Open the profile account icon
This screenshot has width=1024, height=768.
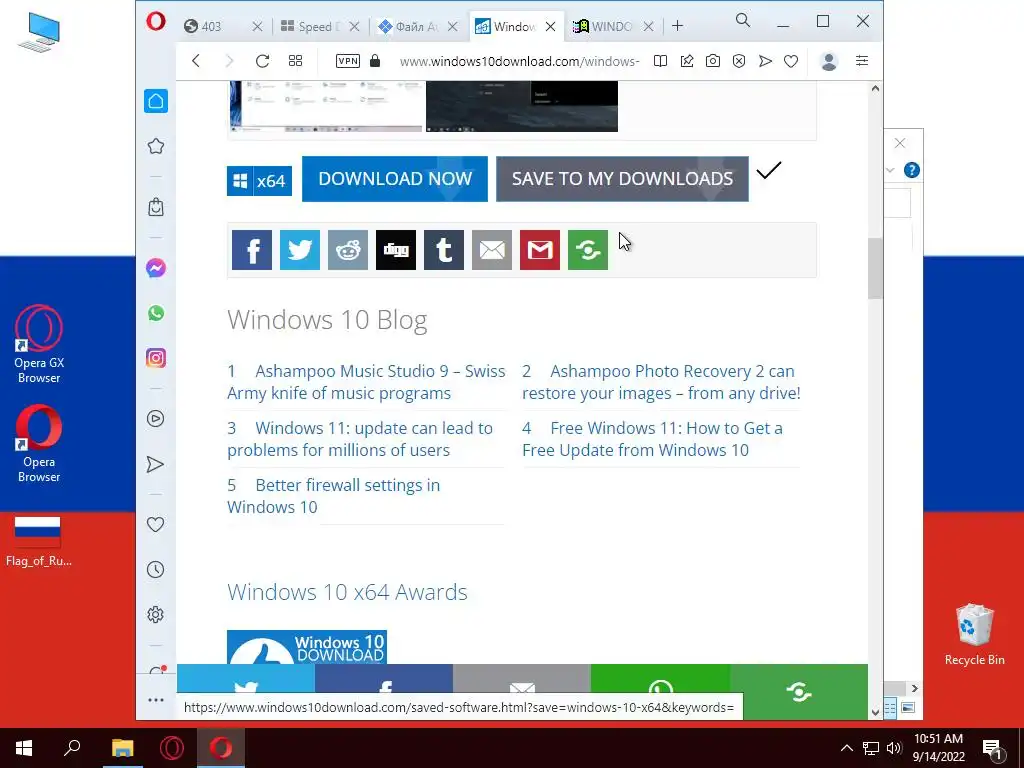pyautogui.click(x=829, y=61)
